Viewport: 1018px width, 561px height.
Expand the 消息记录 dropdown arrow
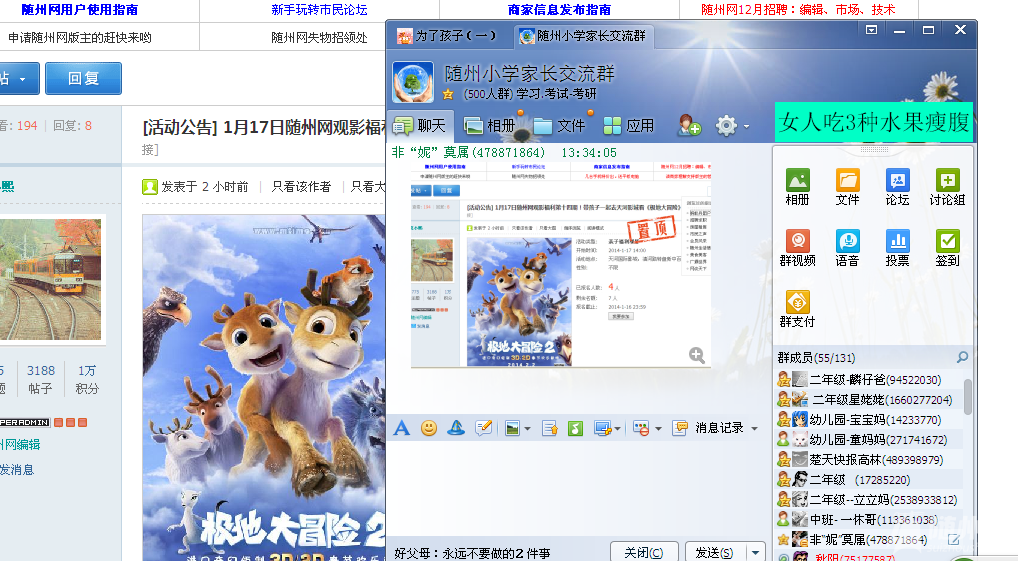(x=754, y=429)
